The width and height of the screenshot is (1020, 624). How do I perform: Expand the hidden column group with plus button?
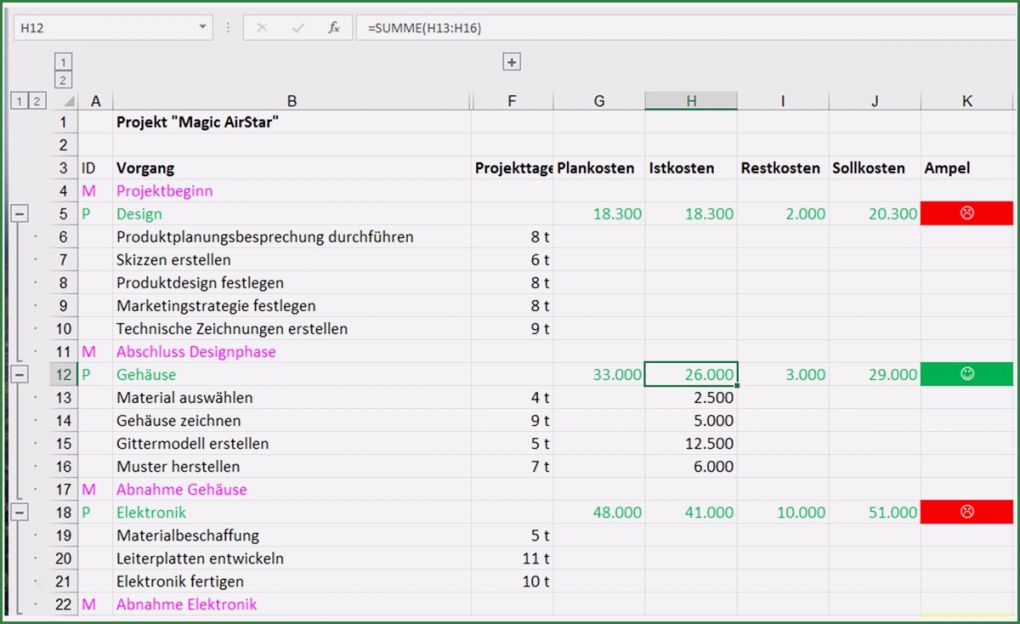pos(512,62)
